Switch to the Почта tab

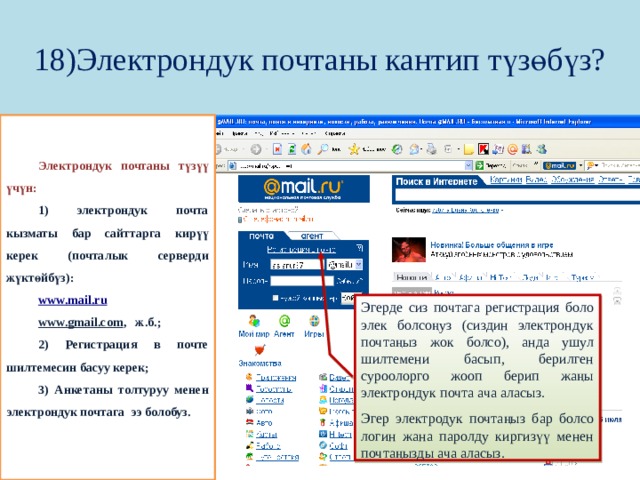point(262,236)
